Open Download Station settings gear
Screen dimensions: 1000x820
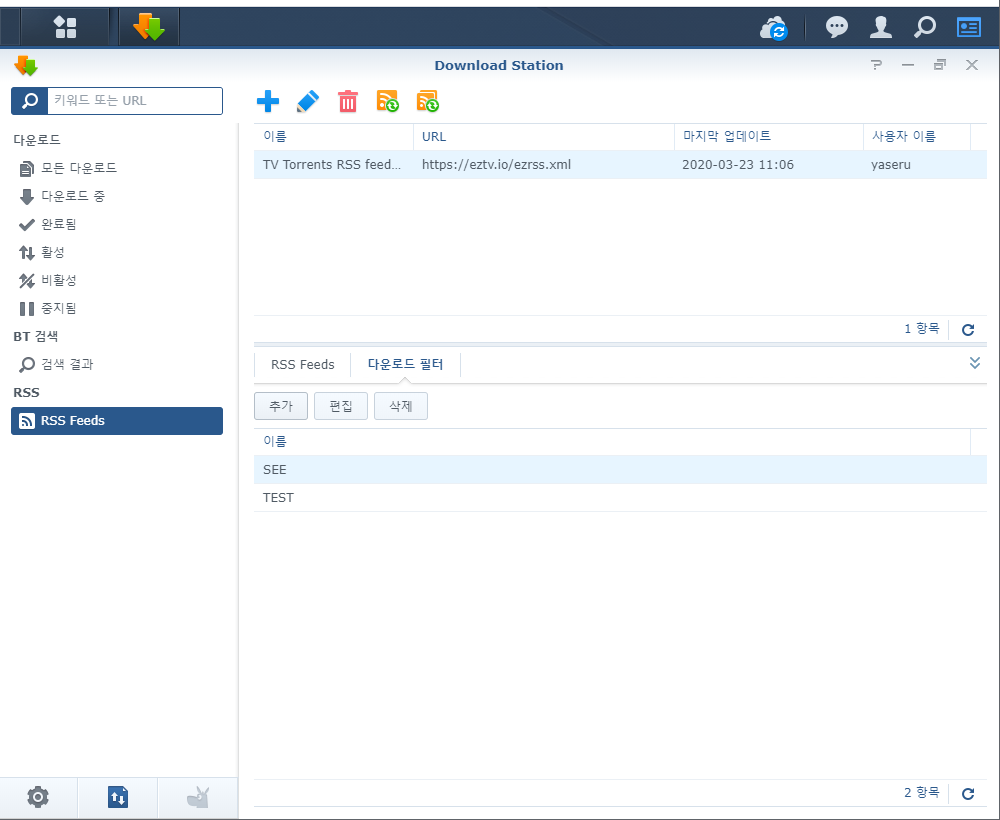click(38, 797)
